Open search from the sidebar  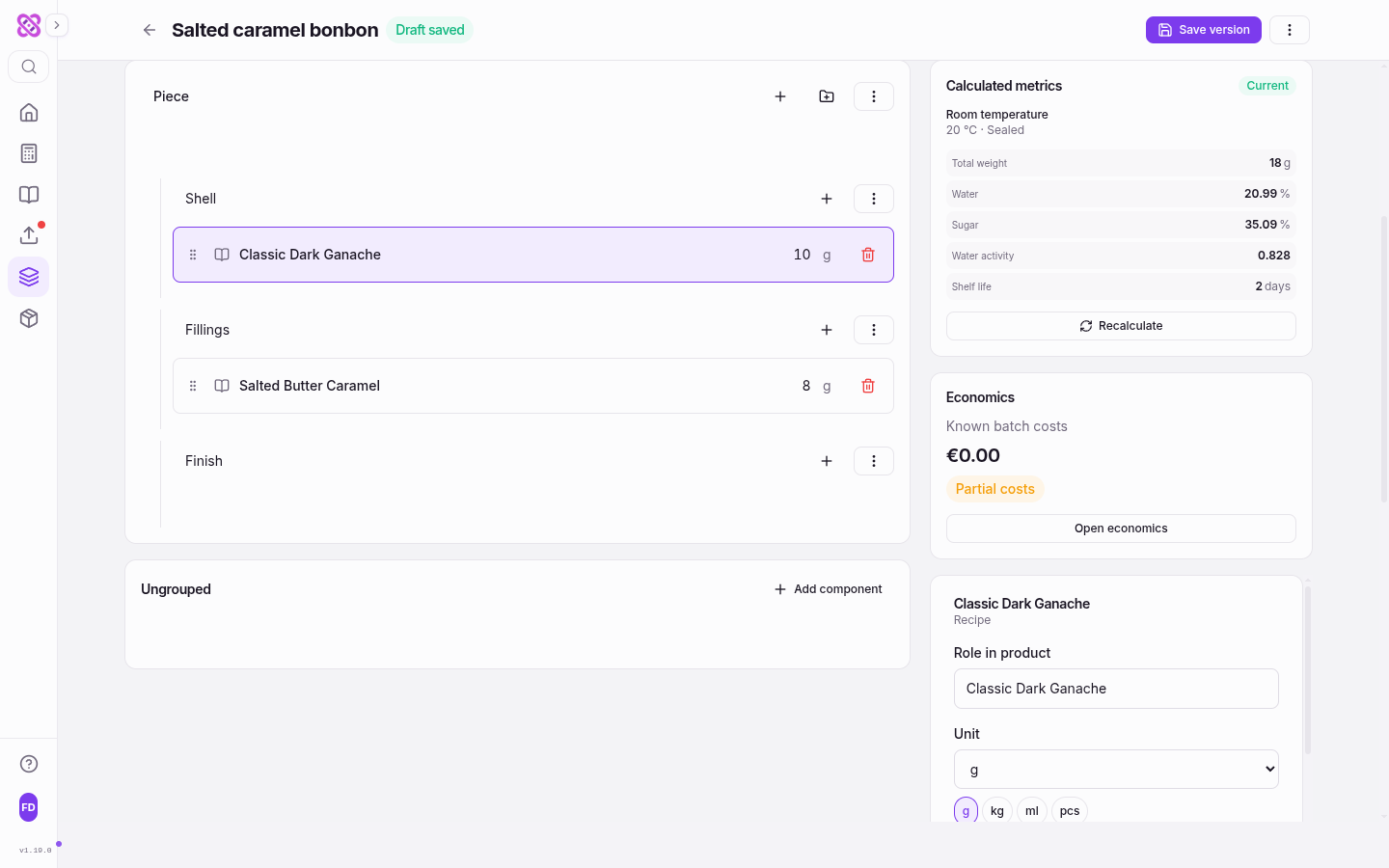pyautogui.click(x=29, y=67)
